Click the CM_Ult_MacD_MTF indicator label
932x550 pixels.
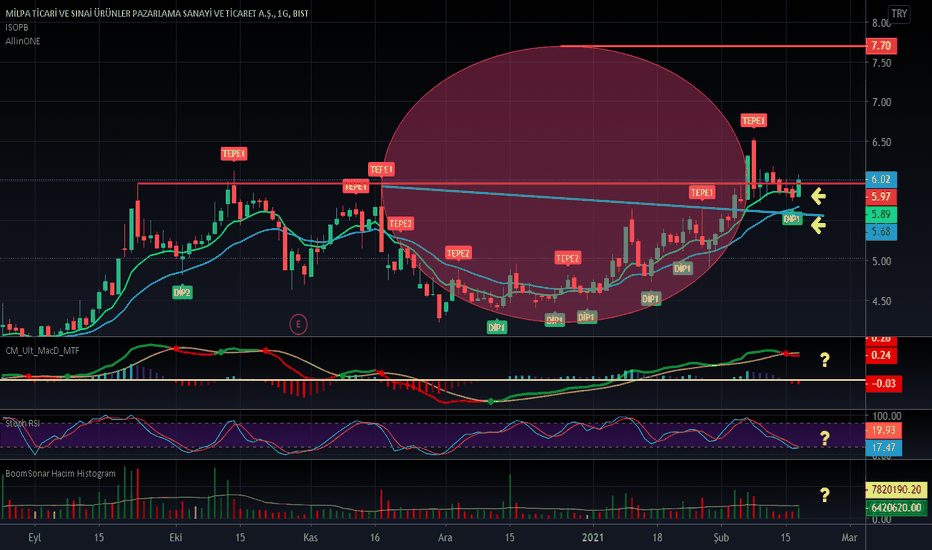(42, 351)
